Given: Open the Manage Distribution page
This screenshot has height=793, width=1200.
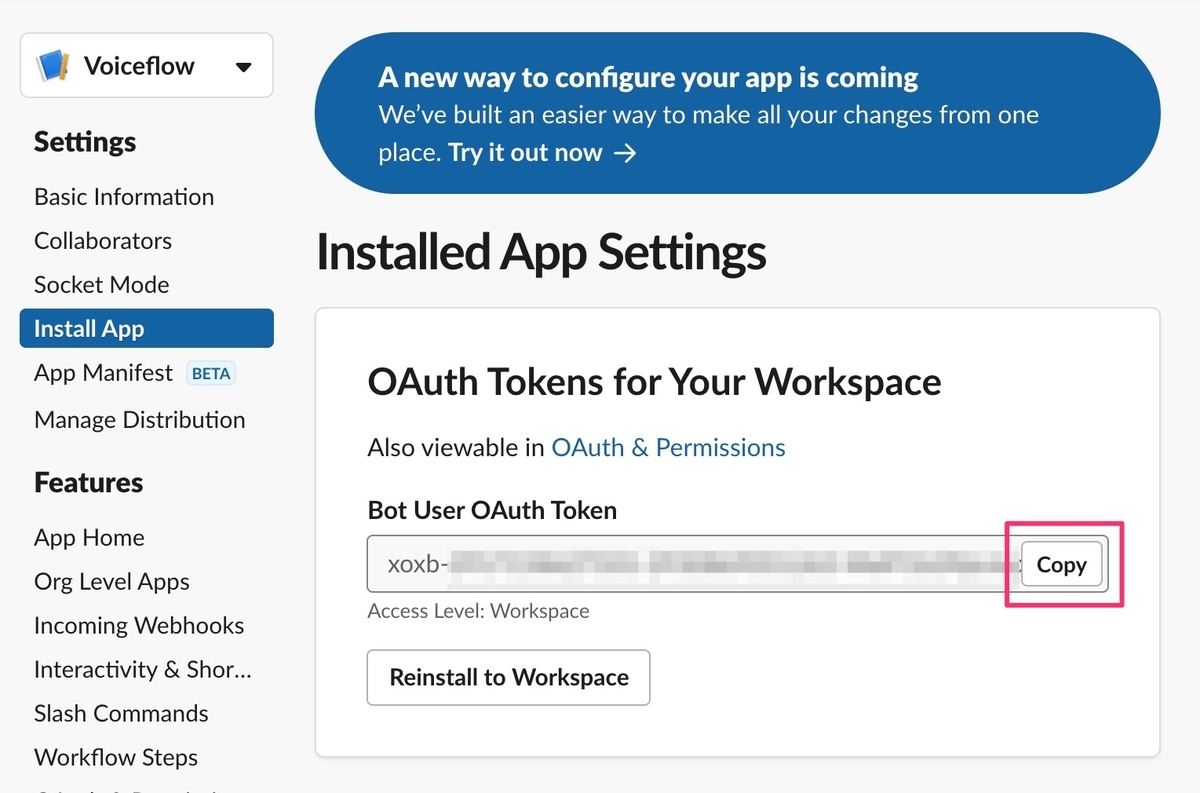Looking at the screenshot, I should 140,420.
